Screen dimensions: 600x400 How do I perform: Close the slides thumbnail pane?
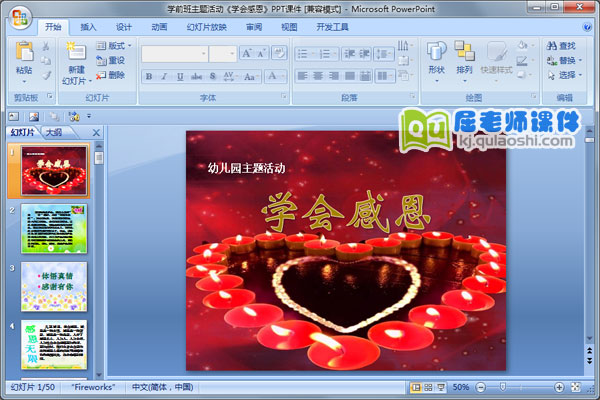click(x=96, y=133)
